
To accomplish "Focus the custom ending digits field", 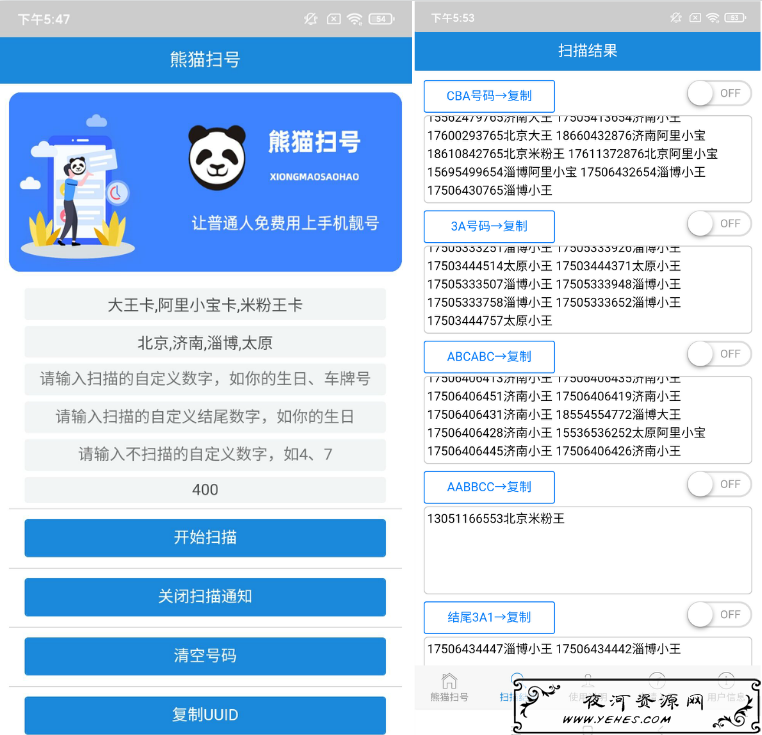I will pos(205,417).
